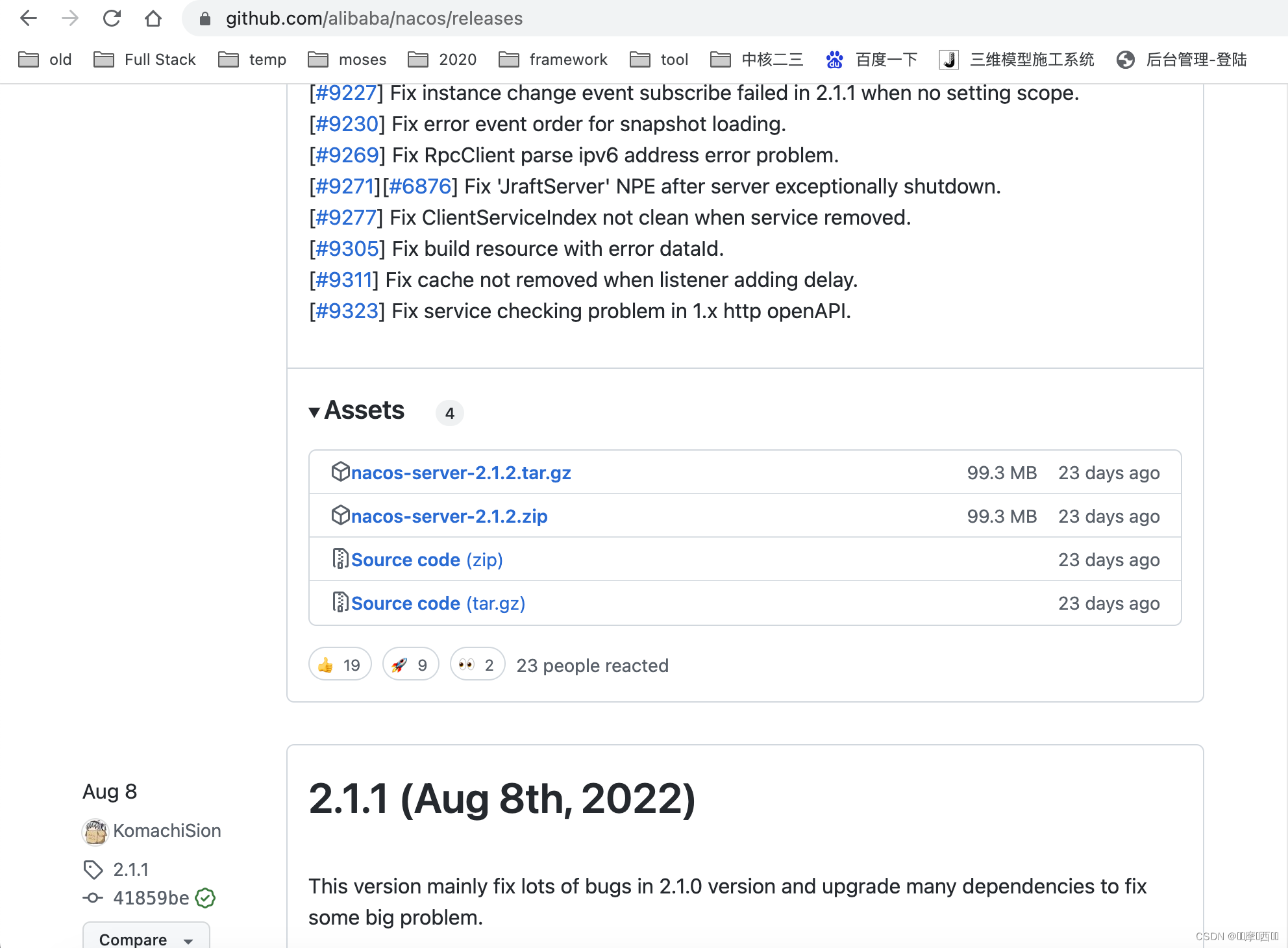The height and width of the screenshot is (948, 1288).
Task: Toggle the thumbs-up reaction with 19
Action: [x=340, y=664]
